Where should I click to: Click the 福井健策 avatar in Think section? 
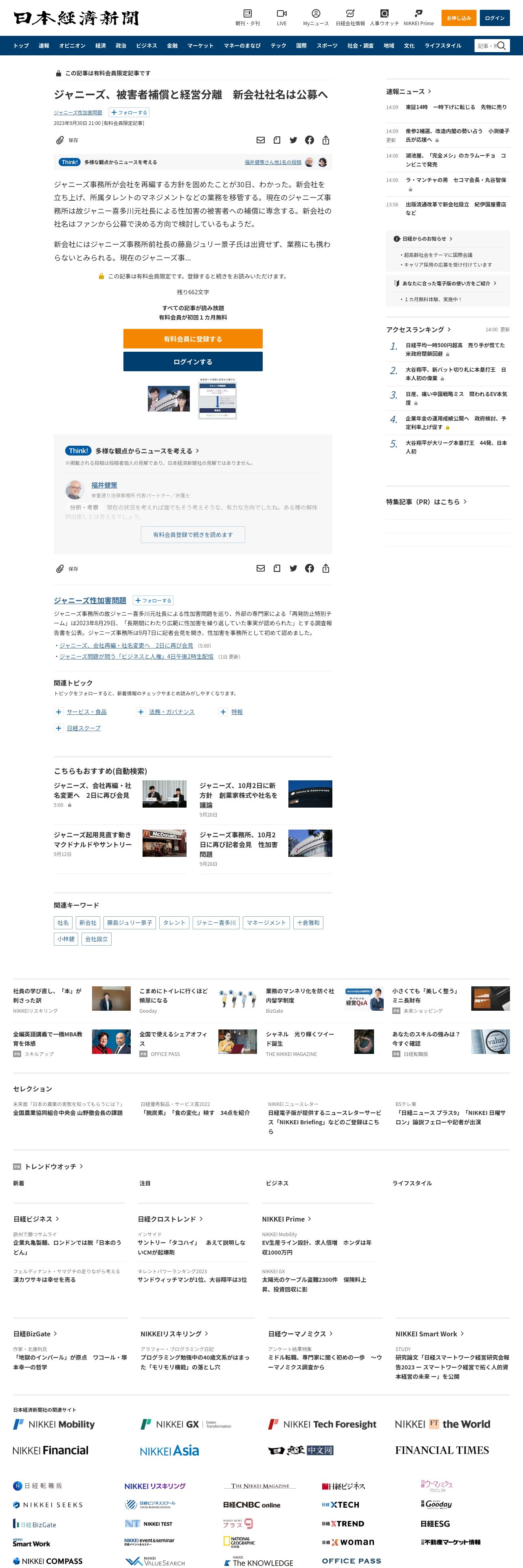point(75,490)
